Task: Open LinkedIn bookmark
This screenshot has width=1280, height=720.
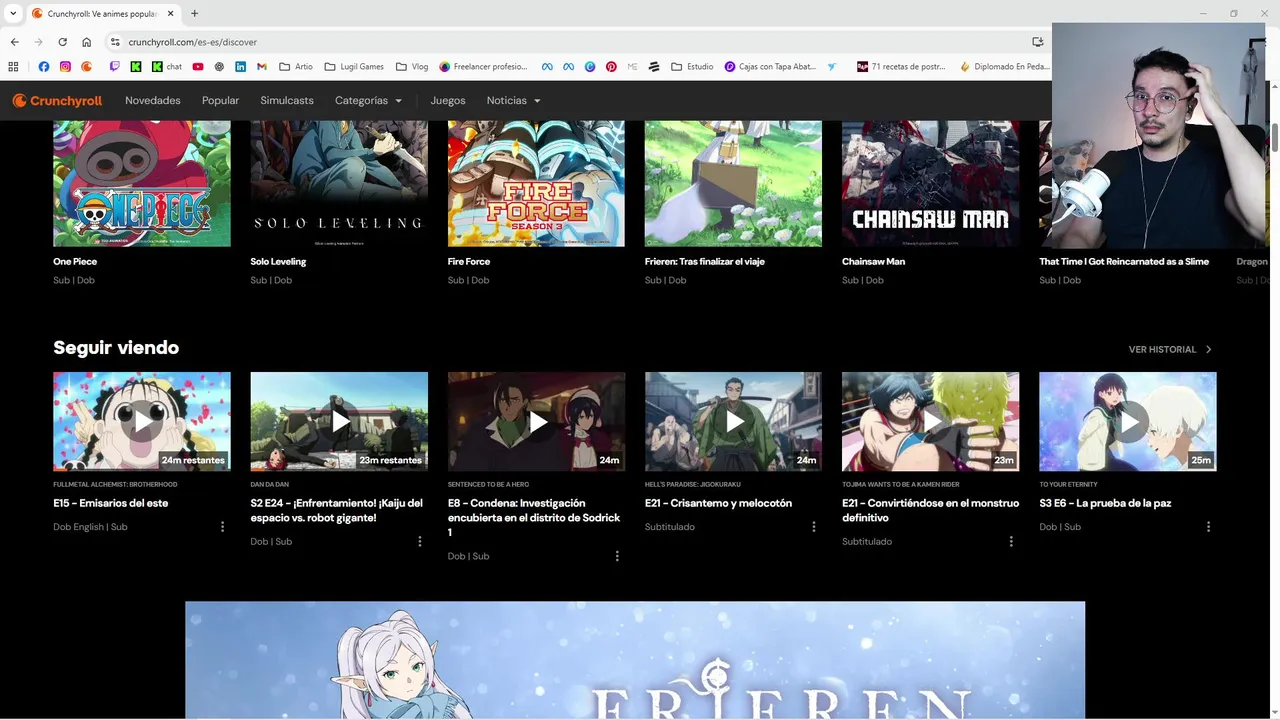Action: [x=241, y=67]
